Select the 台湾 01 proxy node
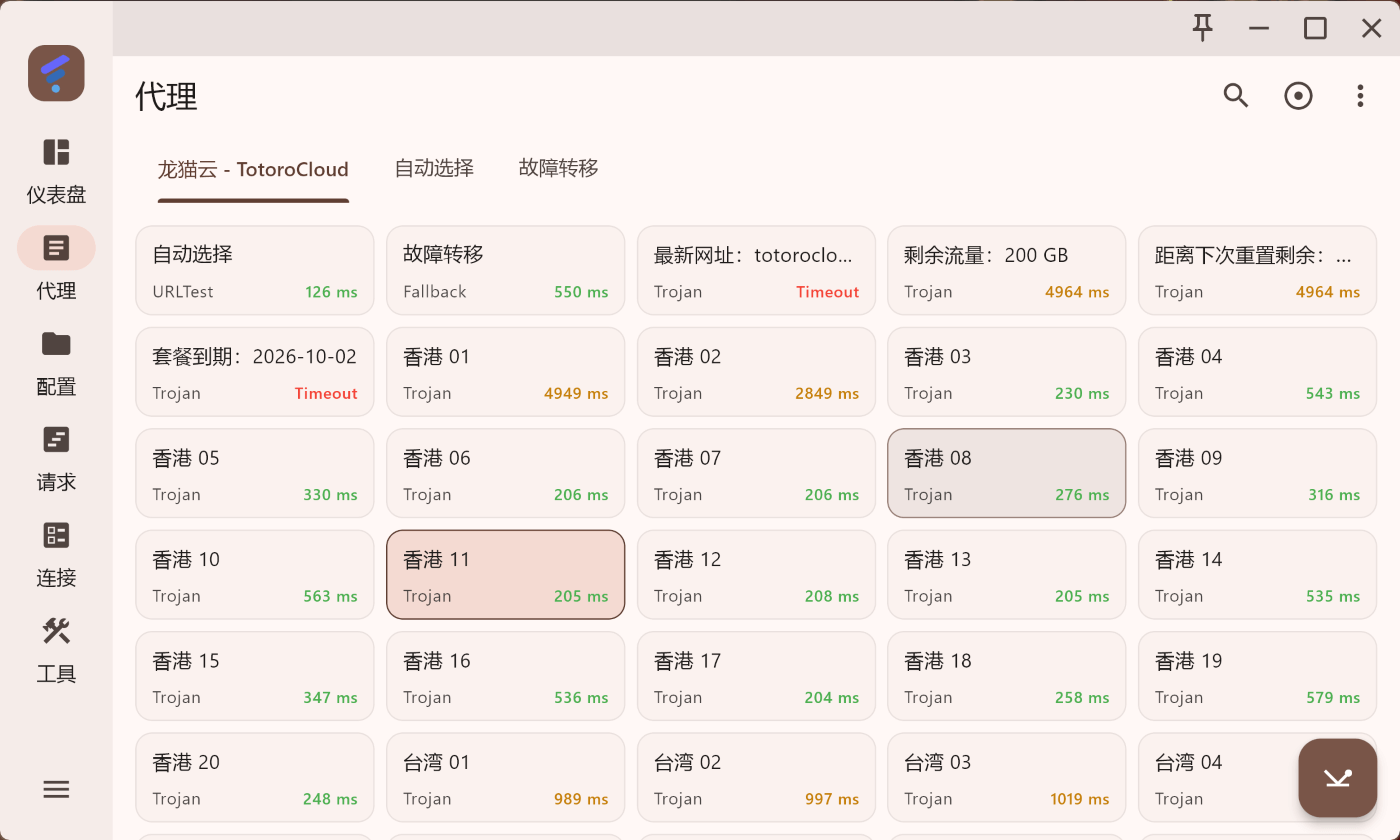Screen dimensions: 1400x840 (x=505, y=778)
